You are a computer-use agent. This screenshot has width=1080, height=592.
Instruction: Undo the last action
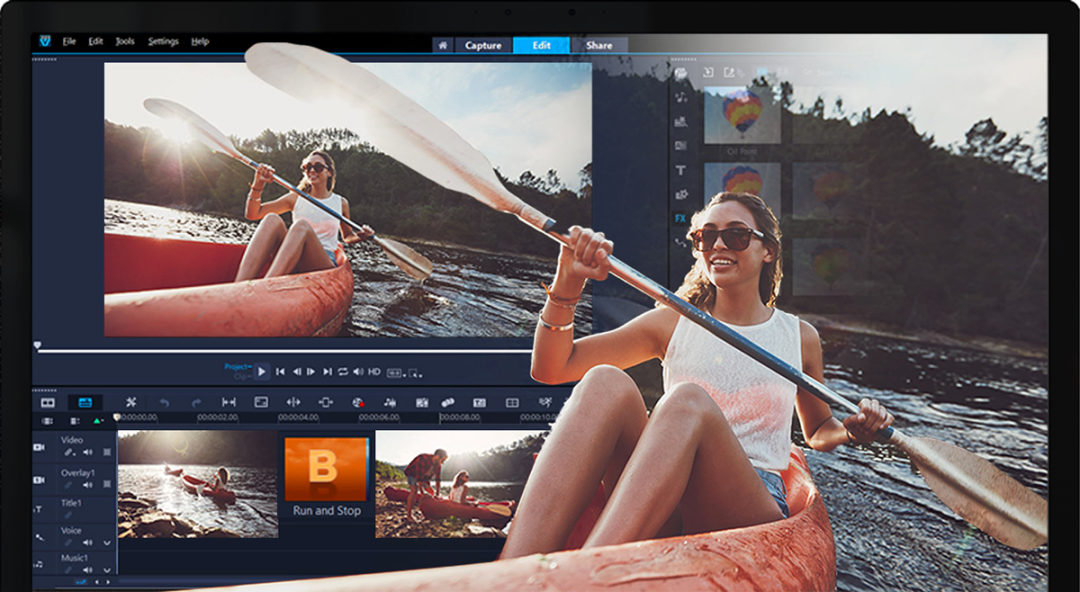[x=164, y=402]
